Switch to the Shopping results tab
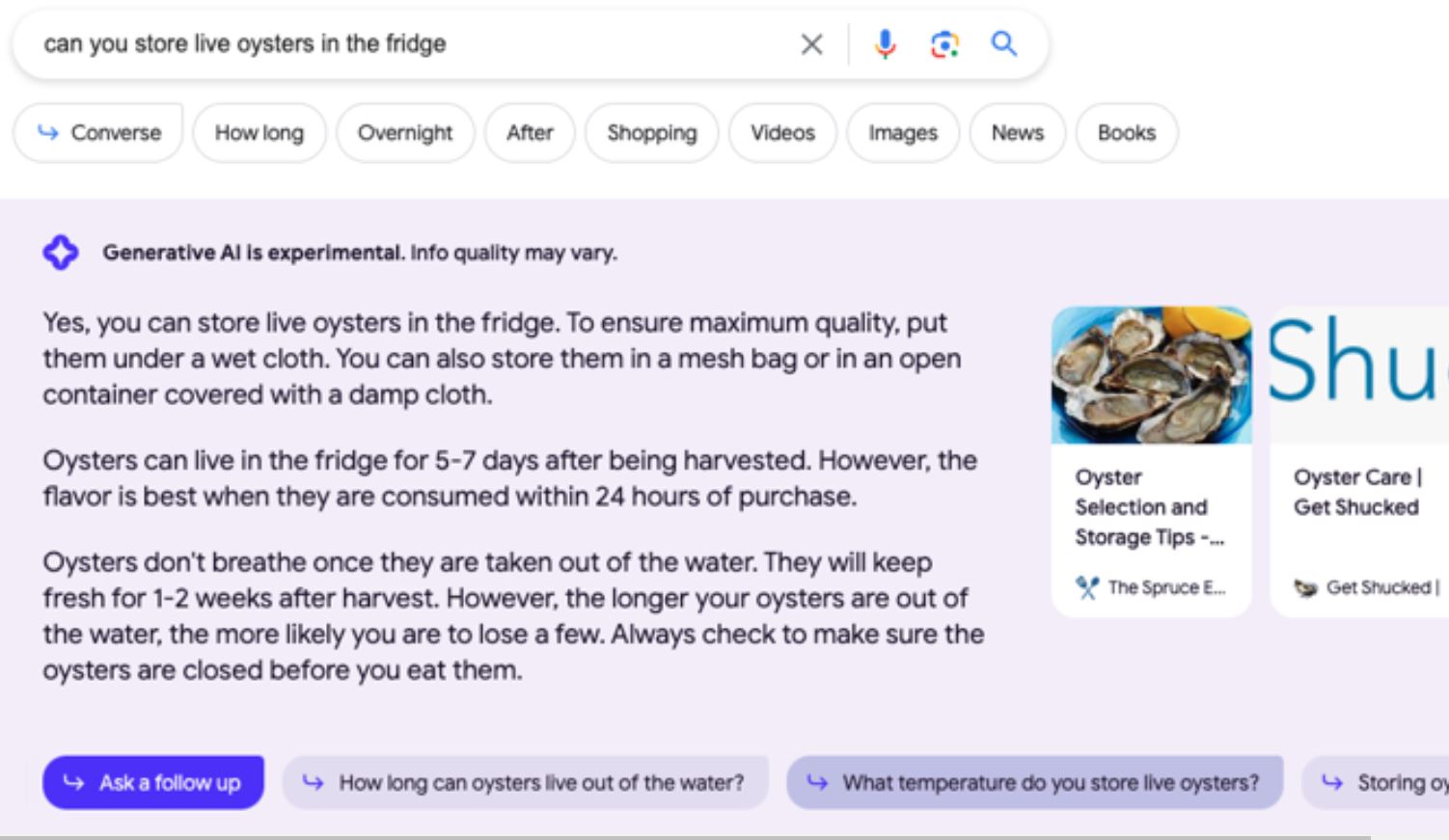 click(651, 133)
